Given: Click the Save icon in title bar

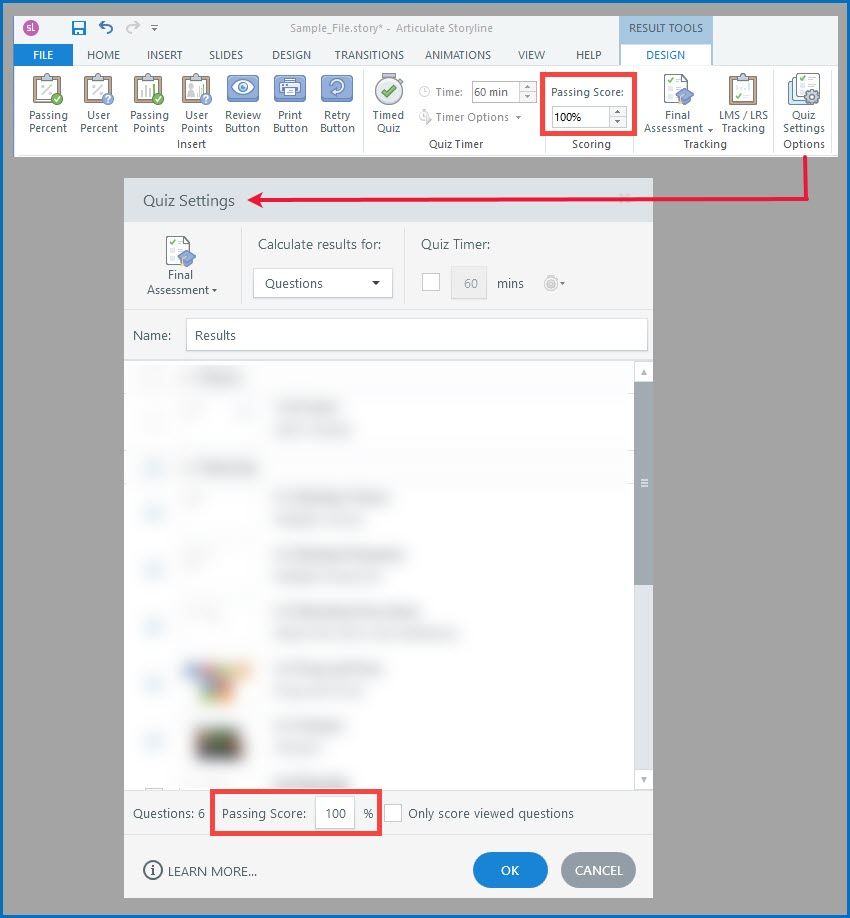Looking at the screenshot, I should pos(78,28).
